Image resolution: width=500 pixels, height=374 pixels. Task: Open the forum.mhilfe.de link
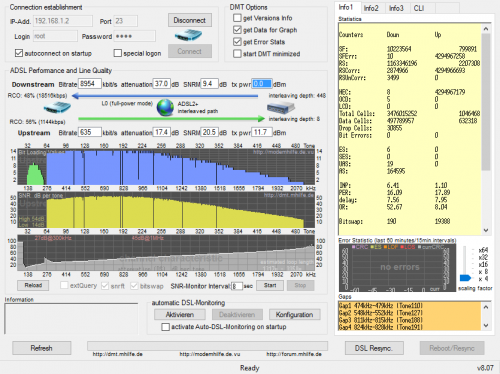tap(294, 354)
